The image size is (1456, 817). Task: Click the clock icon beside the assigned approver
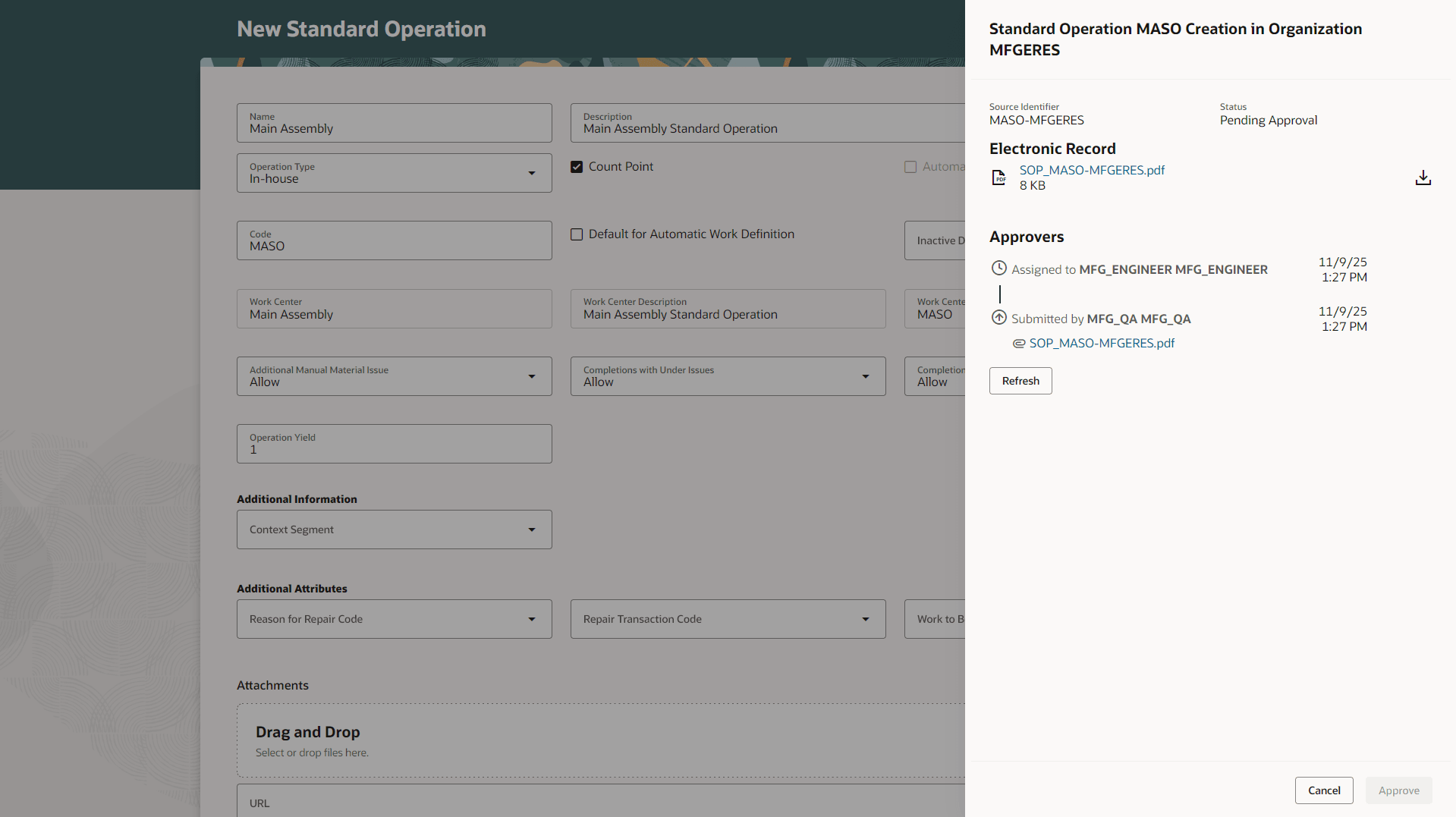tap(998, 268)
